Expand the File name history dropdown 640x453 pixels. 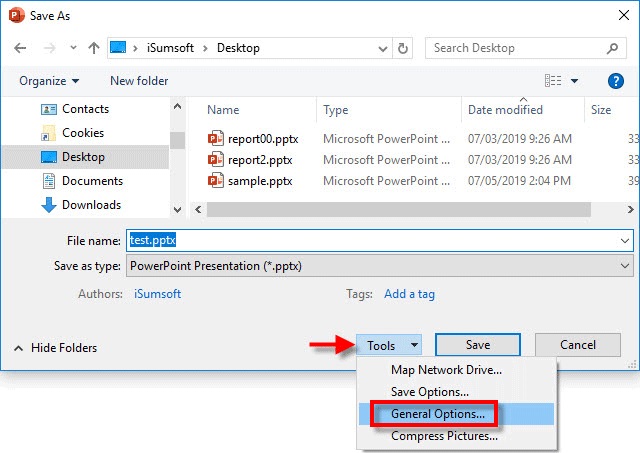(625, 240)
